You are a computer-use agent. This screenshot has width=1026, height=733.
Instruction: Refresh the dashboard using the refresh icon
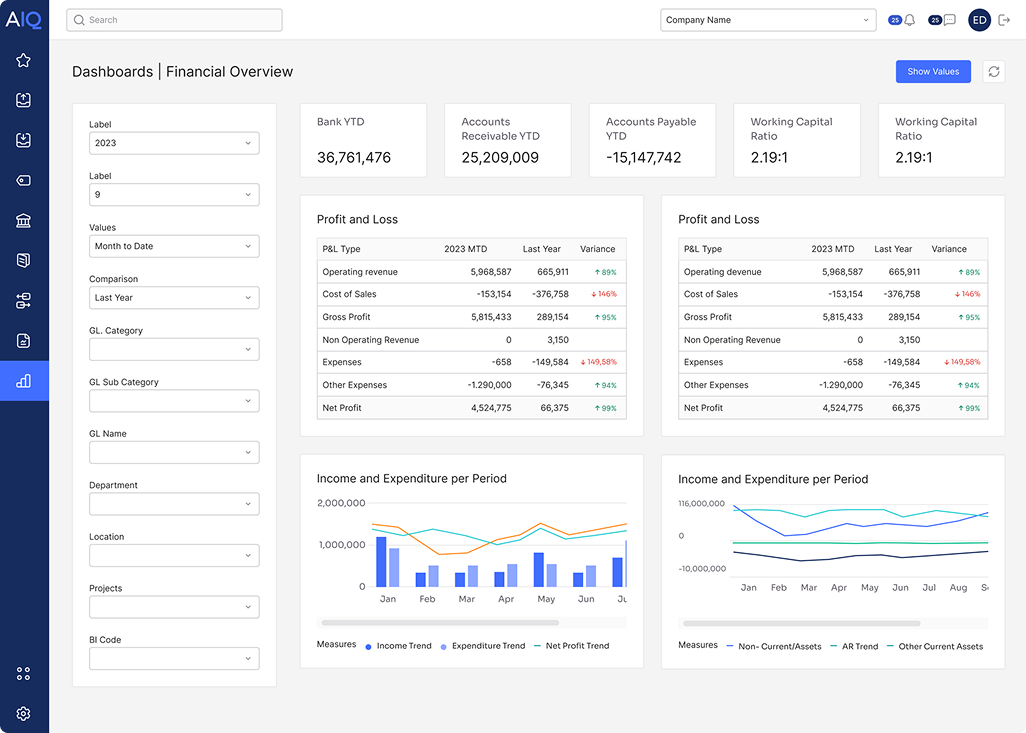coord(993,71)
